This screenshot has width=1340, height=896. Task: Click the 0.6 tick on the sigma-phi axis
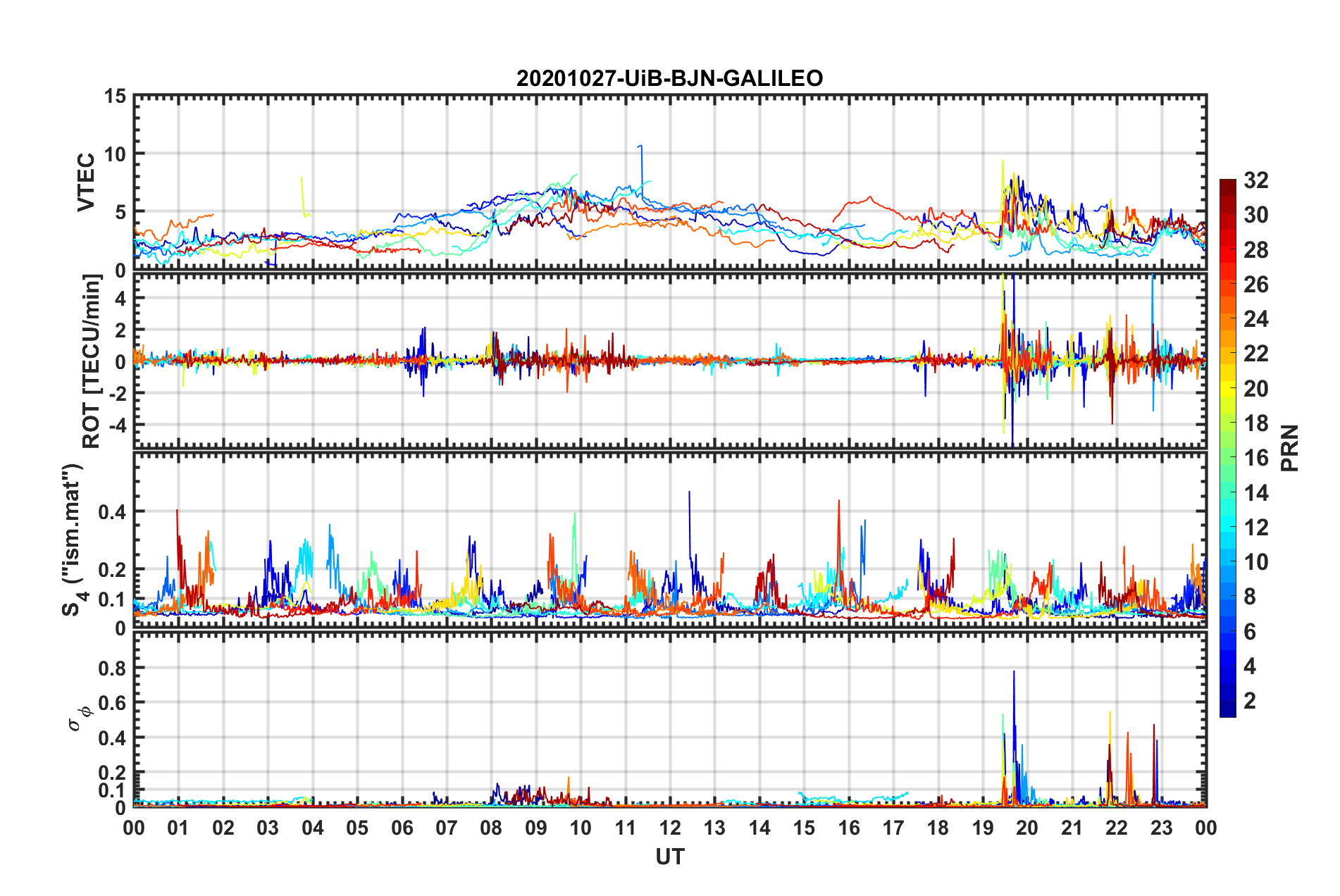tap(111, 703)
